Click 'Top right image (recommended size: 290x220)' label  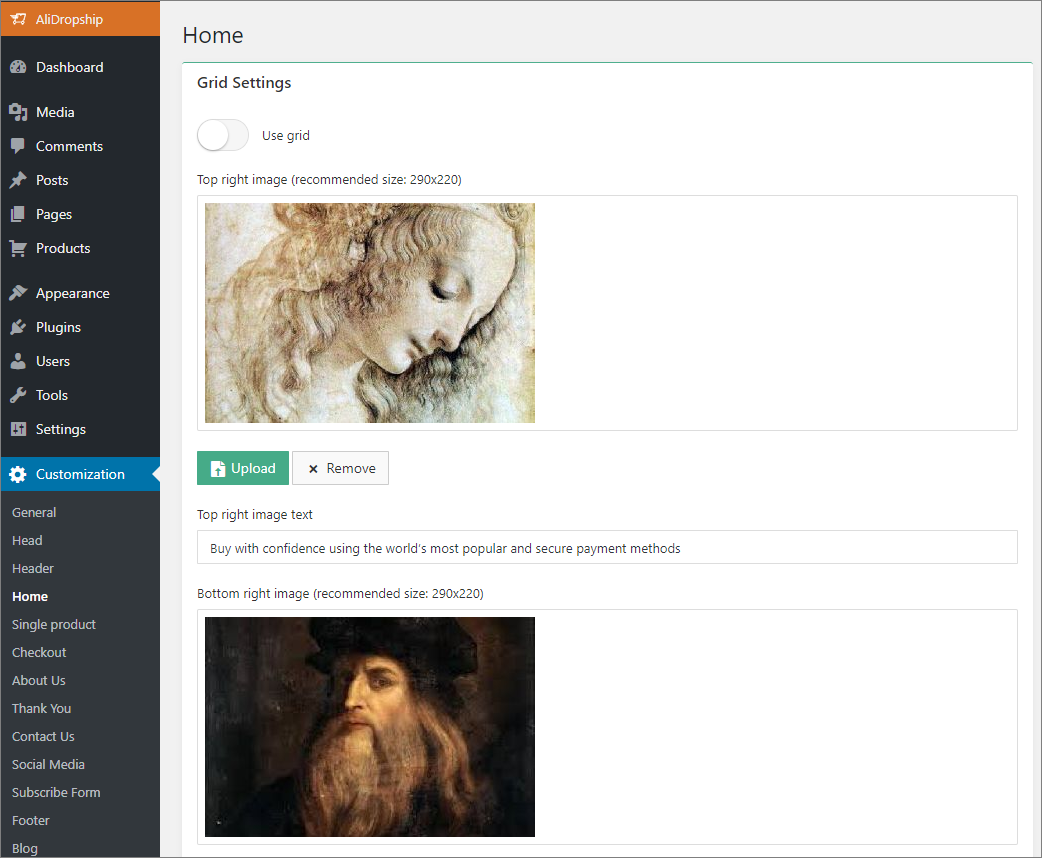click(329, 179)
